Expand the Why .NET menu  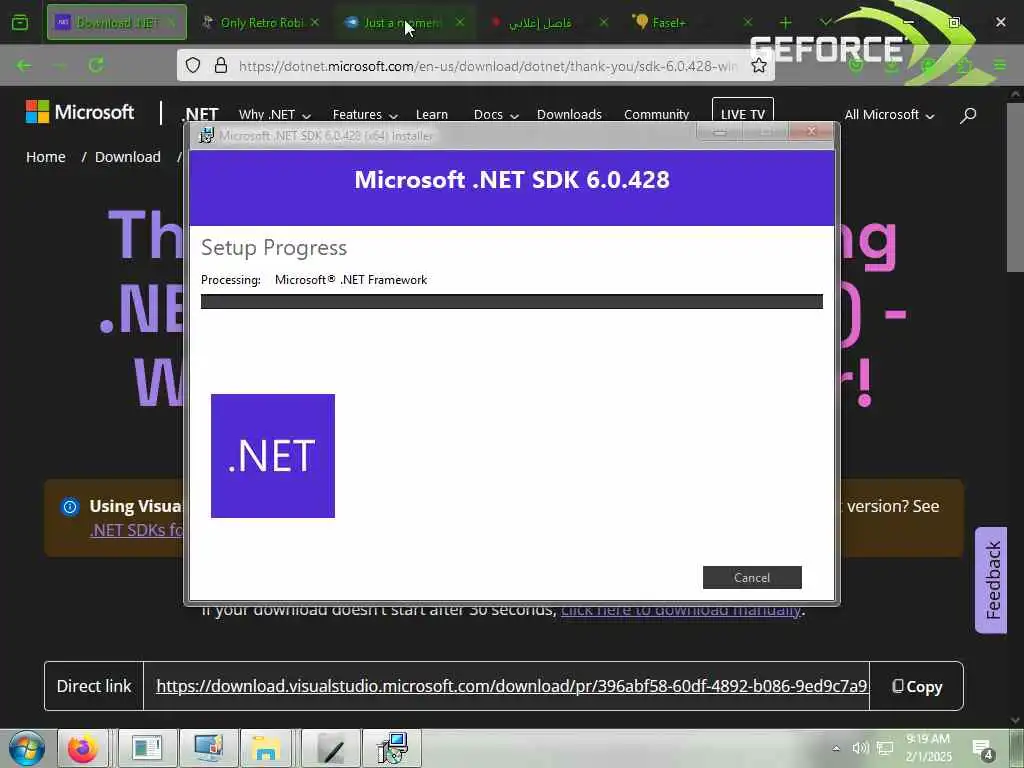(274, 115)
